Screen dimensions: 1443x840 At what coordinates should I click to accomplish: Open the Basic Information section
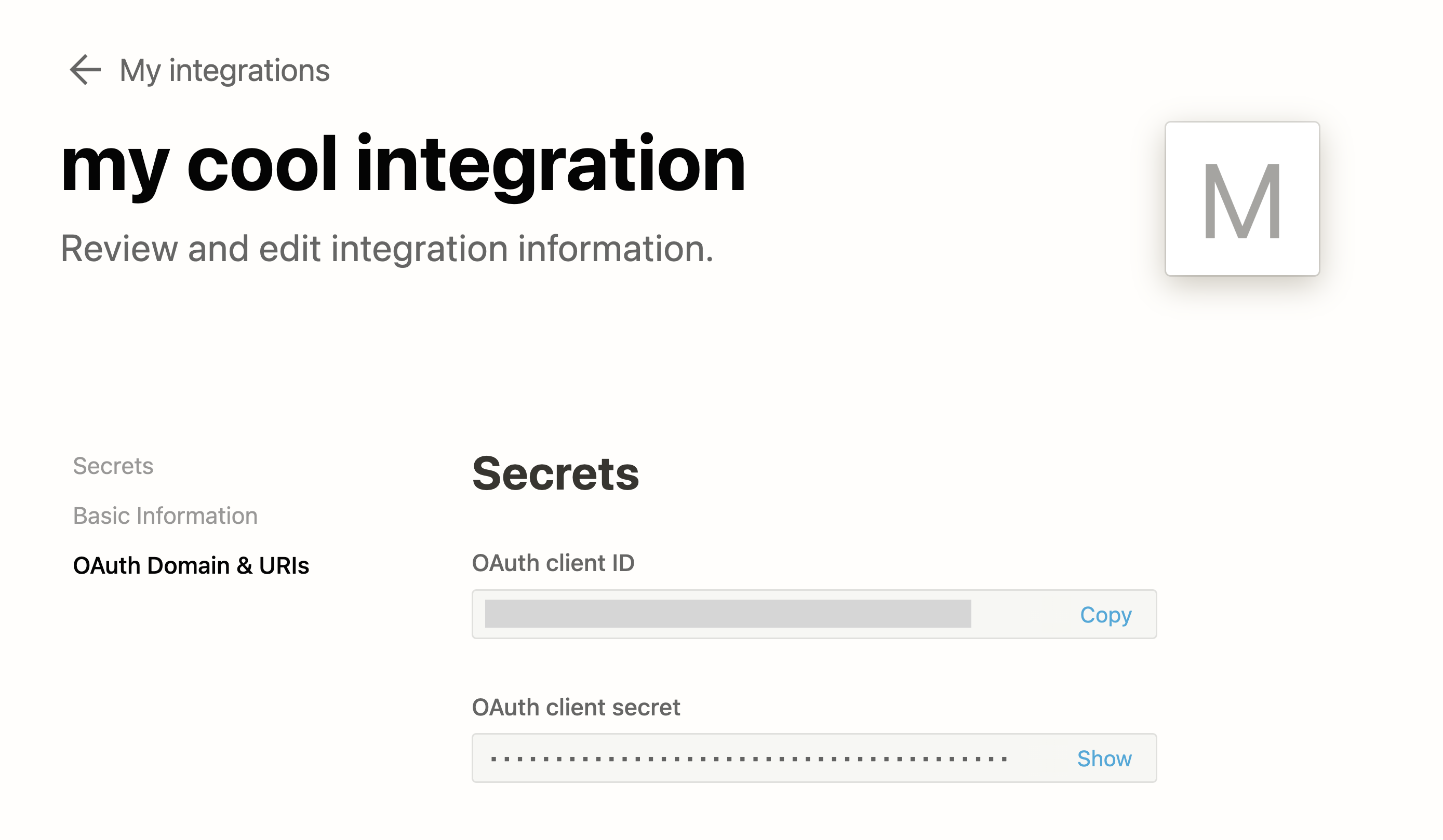coord(165,516)
